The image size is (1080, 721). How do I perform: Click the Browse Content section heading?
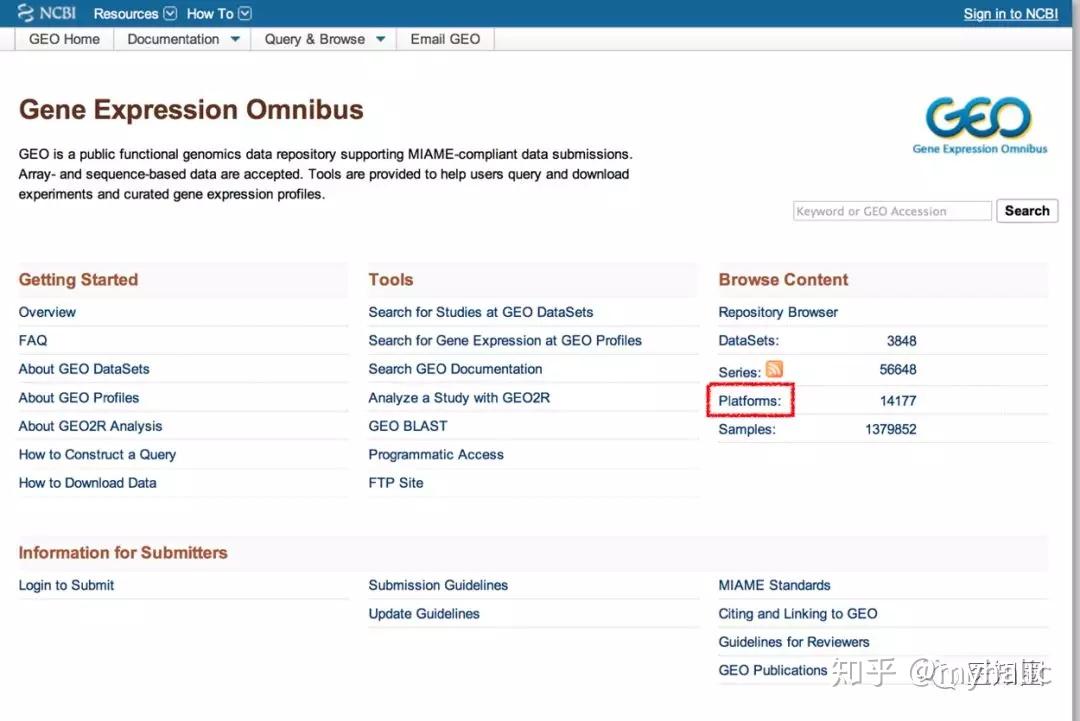pos(783,280)
